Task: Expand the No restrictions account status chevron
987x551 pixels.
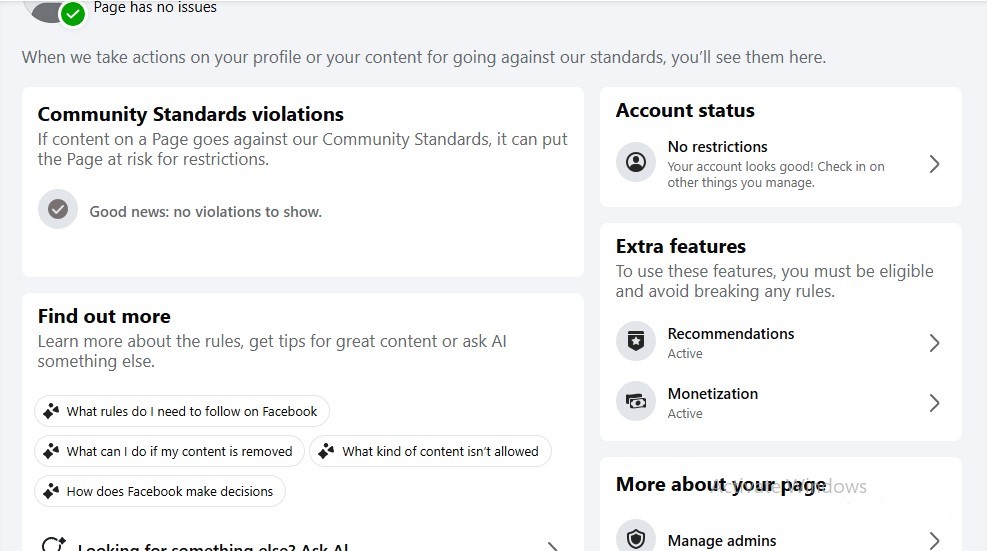Action: 934,164
